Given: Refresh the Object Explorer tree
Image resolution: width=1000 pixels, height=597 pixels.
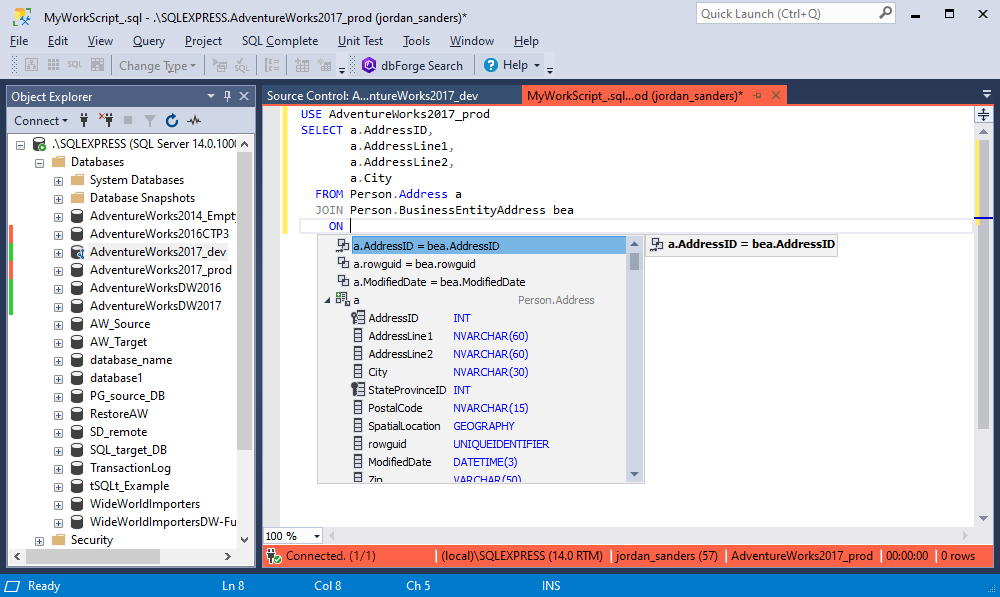Looking at the screenshot, I should coord(172,121).
